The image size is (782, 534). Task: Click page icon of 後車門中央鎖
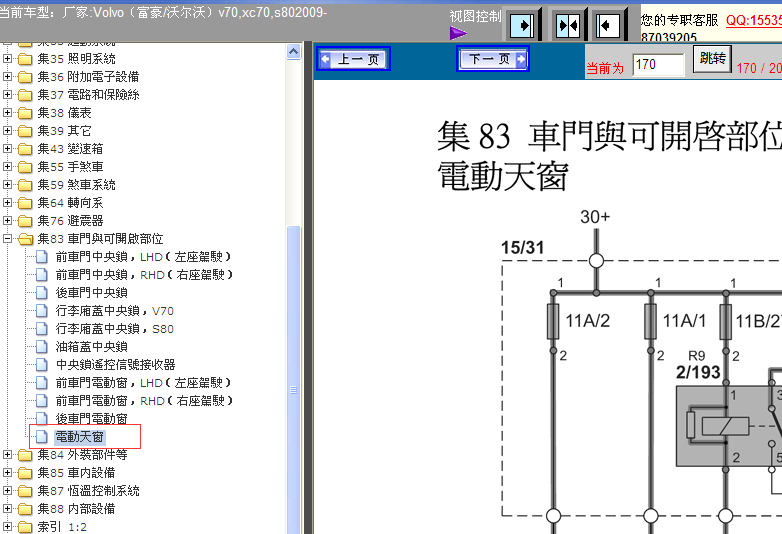pyautogui.click(x=42, y=293)
